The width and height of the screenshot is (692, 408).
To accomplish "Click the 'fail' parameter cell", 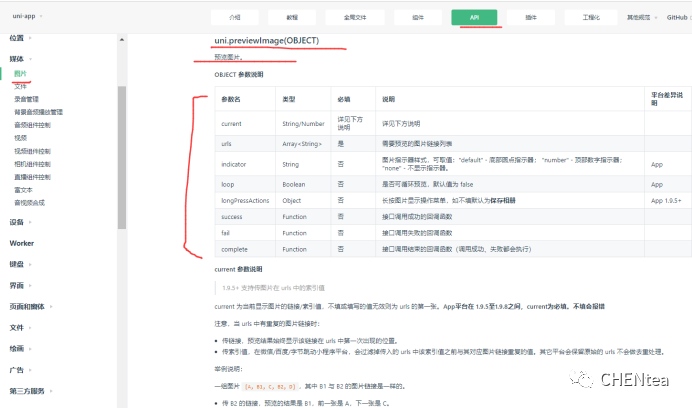I will [x=245, y=233].
